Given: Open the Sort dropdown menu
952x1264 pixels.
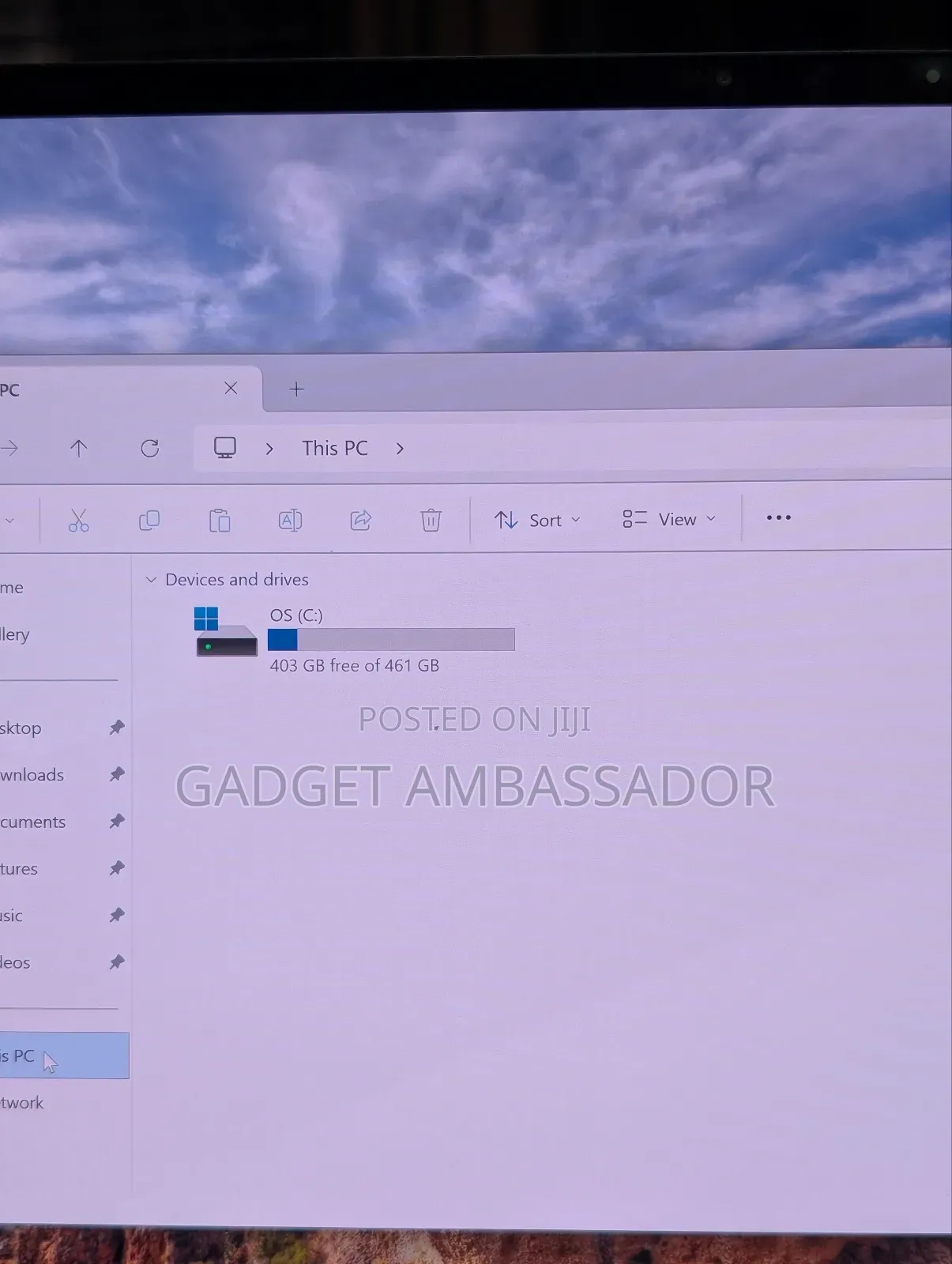Looking at the screenshot, I should pos(537,520).
